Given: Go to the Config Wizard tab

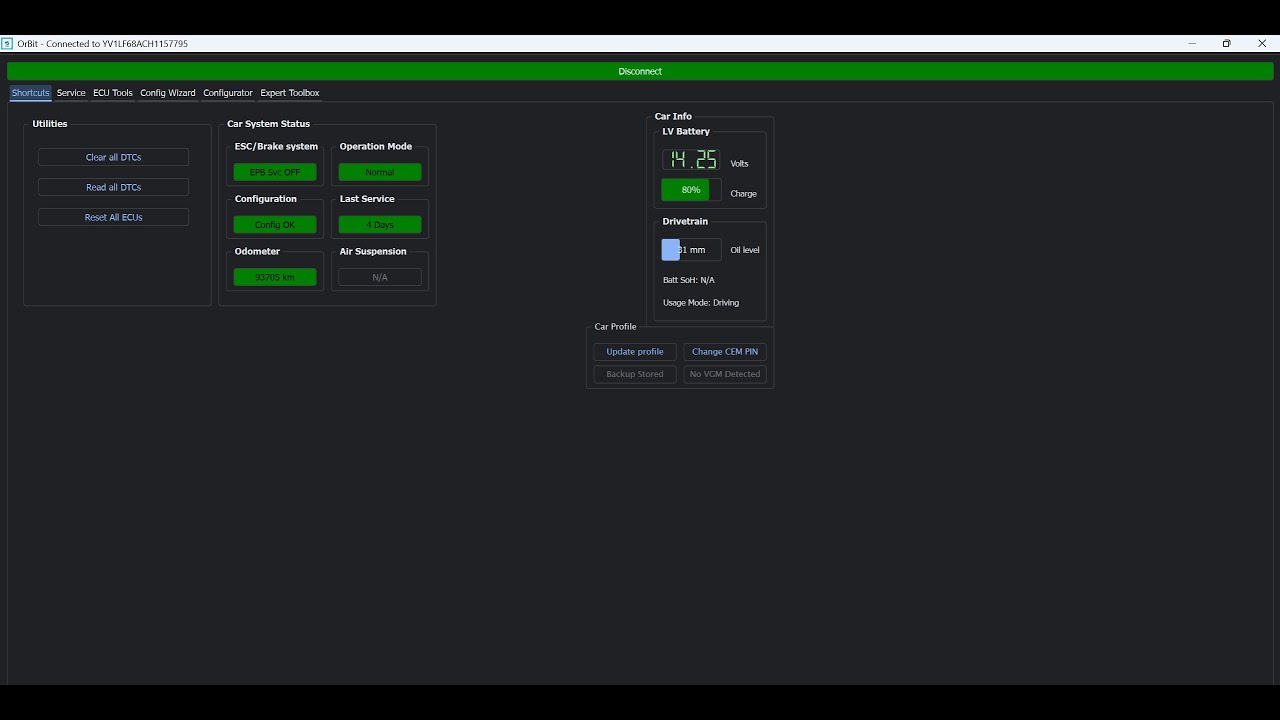Looking at the screenshot, I should [168, 93].
